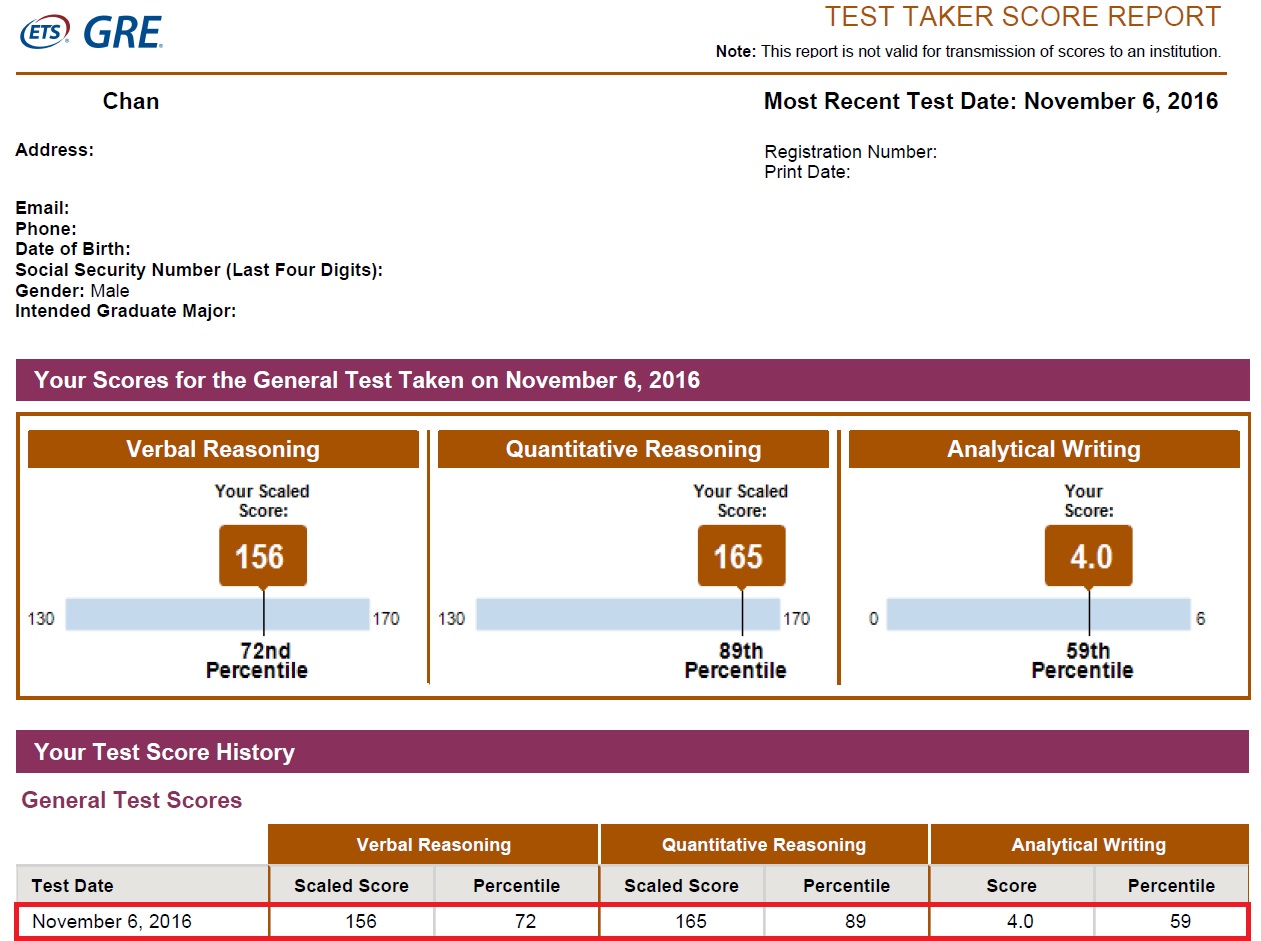Viewport: 1261px width, 941px height.
Task: Click the Date of Birth label
Action: [73, 249]
